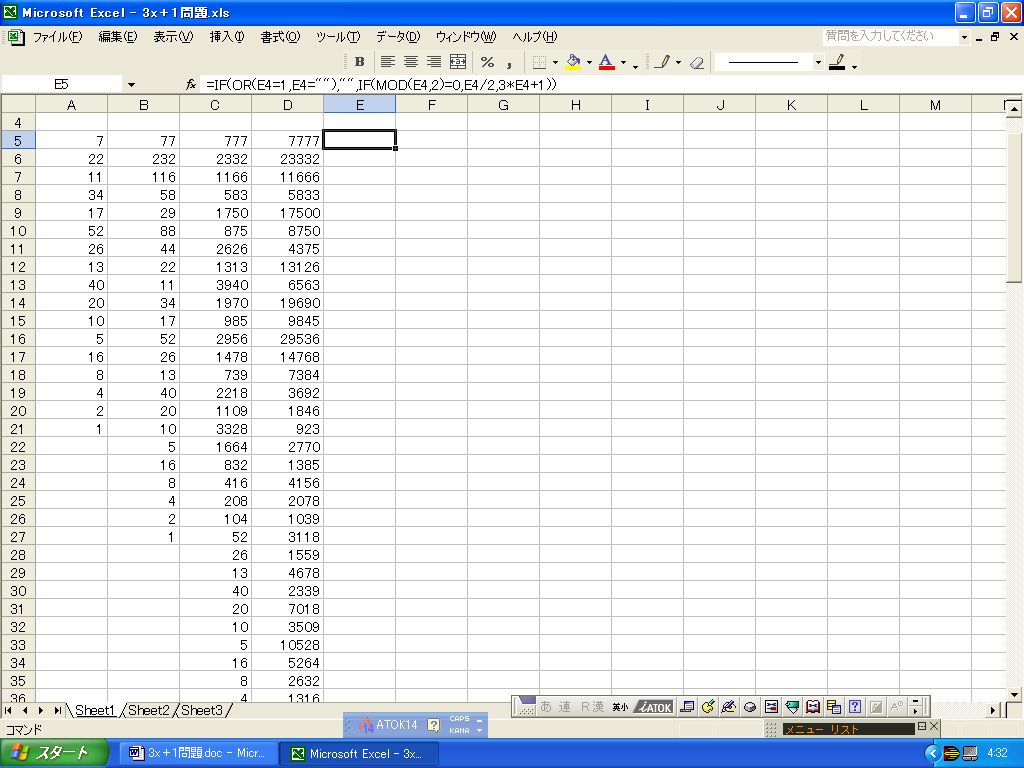Toggle bold formatting in the toolbar
This screenshot has width=1024, height=768.
coord(359,62)
